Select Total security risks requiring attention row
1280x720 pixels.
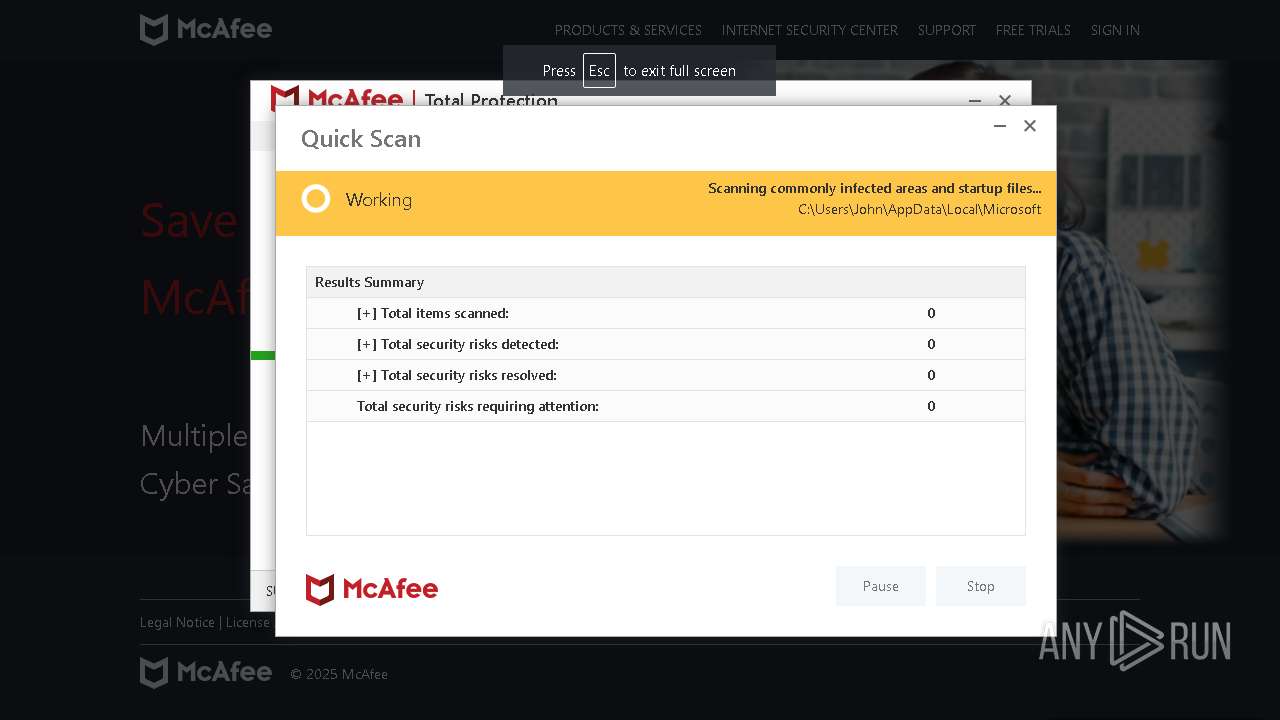(x=666, y=406)
